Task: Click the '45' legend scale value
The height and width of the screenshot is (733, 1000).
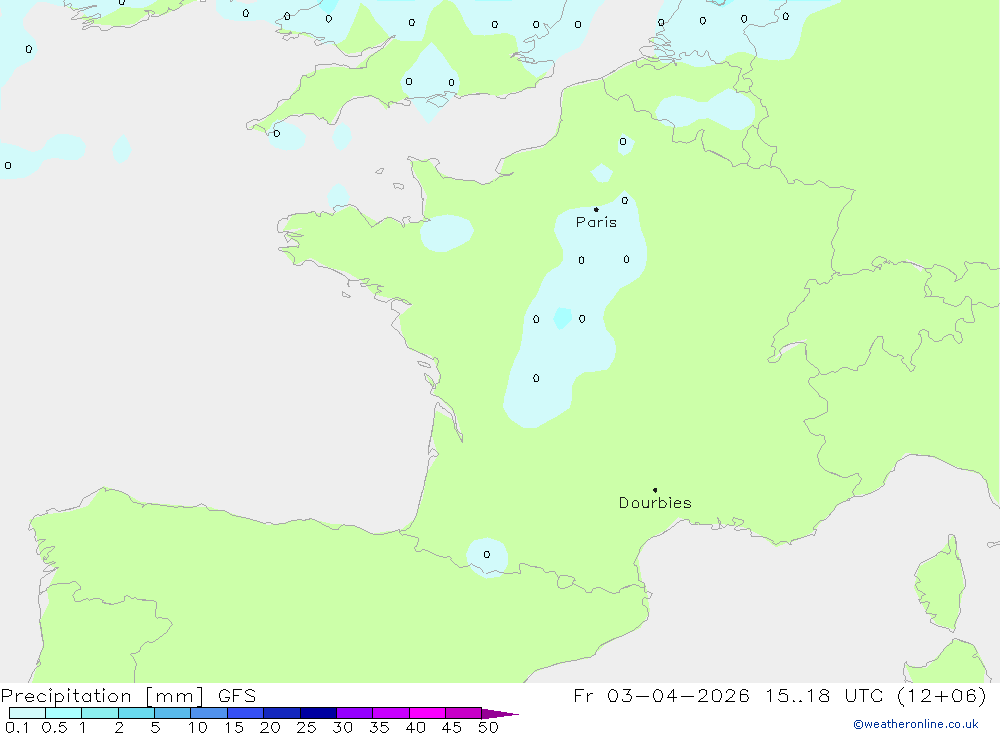Action: (x=452, y=727)
